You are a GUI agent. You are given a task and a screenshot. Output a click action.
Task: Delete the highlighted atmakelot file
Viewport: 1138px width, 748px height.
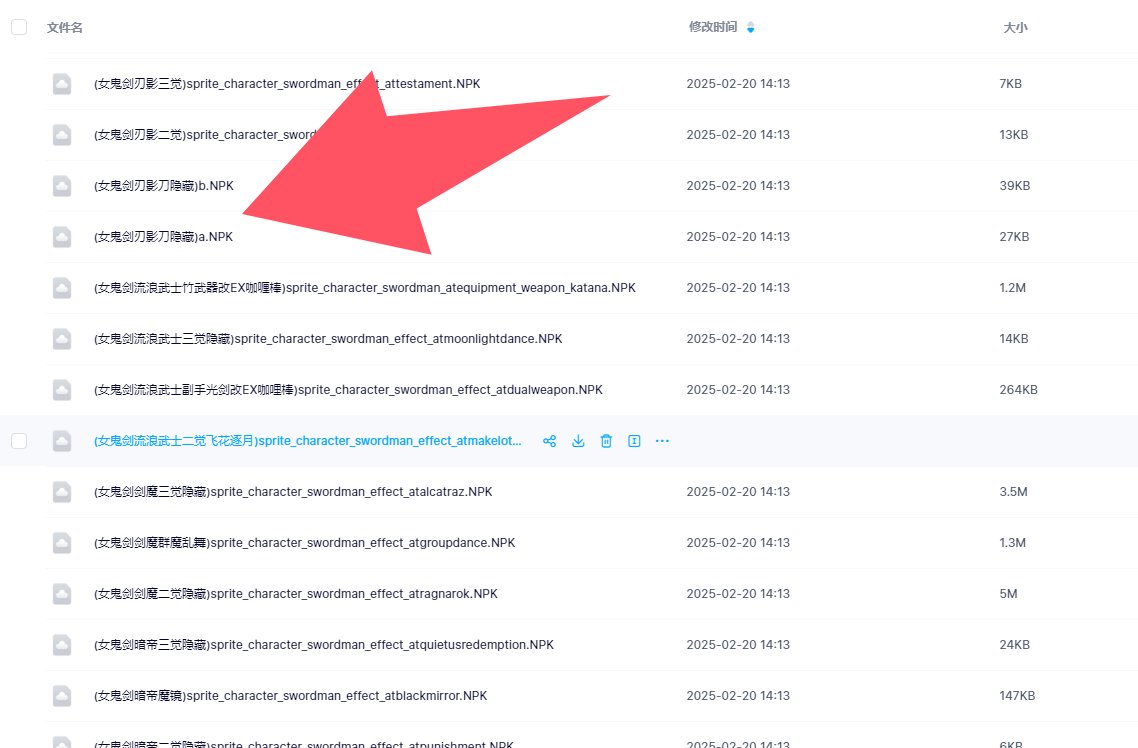(x=606, y=441)
